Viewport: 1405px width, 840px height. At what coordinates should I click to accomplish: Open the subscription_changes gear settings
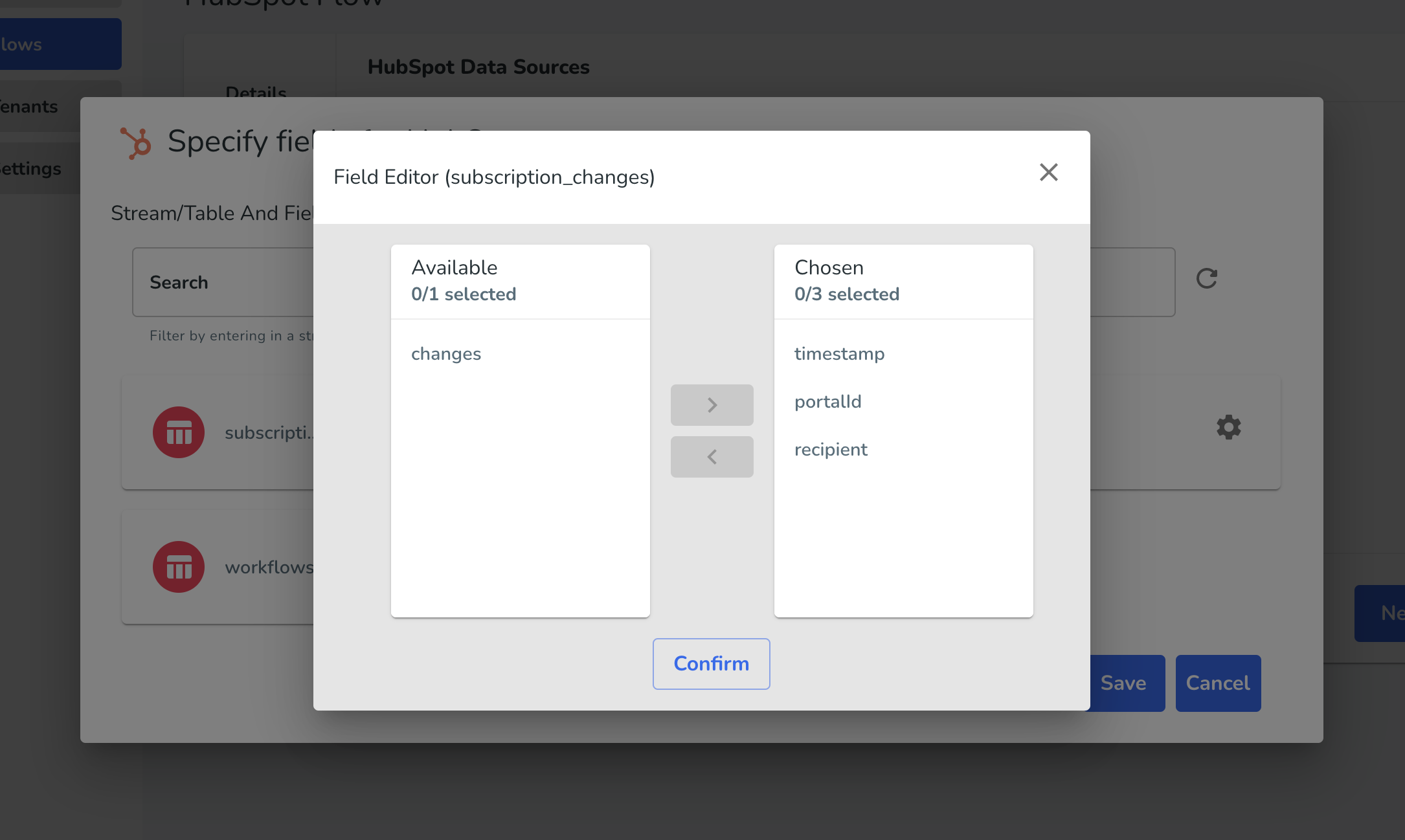(x=1228, y=427)
